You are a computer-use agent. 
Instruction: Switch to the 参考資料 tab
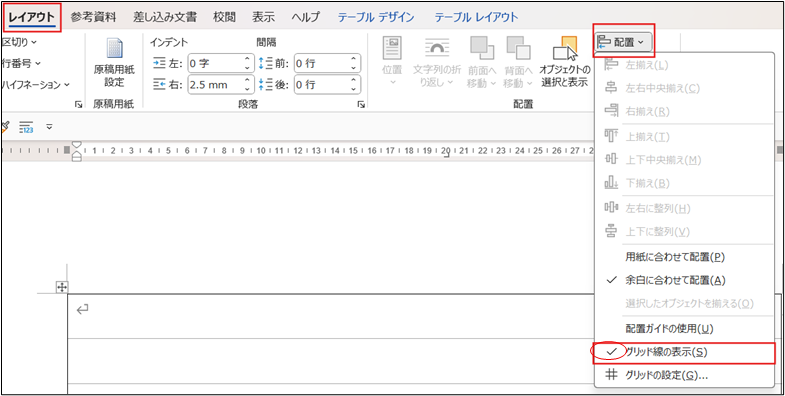(x=93, y=17)
